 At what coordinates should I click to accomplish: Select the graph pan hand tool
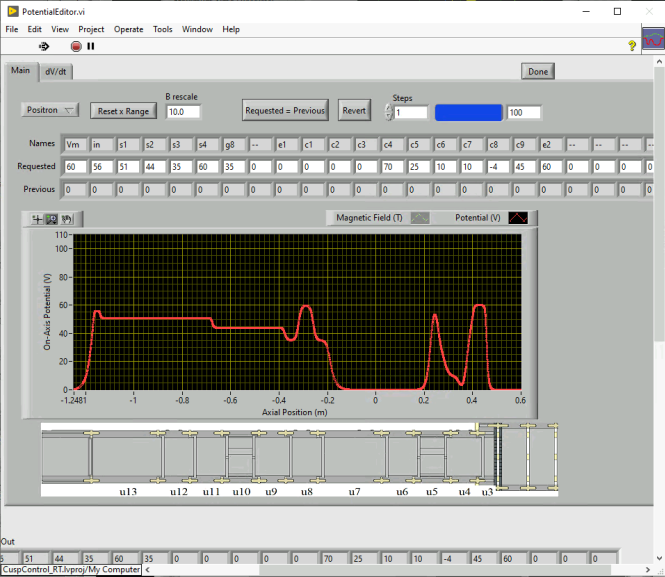tap(67, 219)
